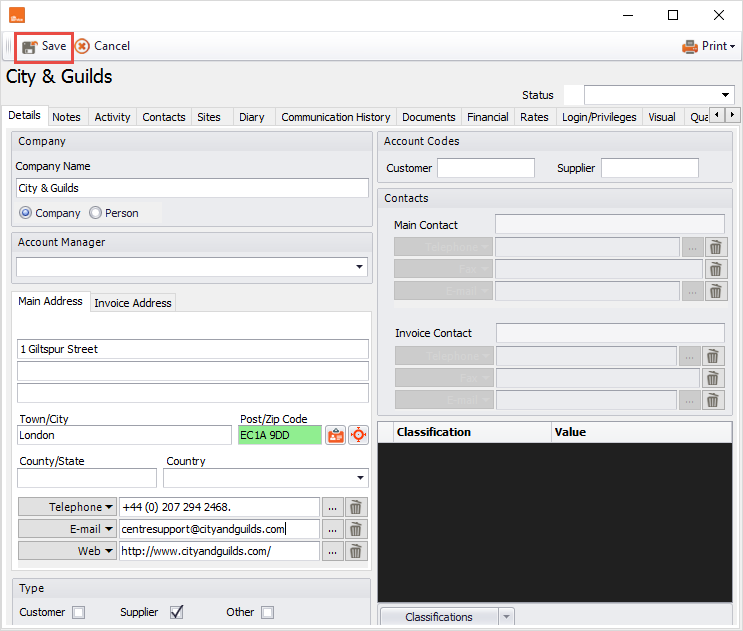Open the Rates tab
The height and width of the screenshot is (631, 743).
click(x=534, y=117)
